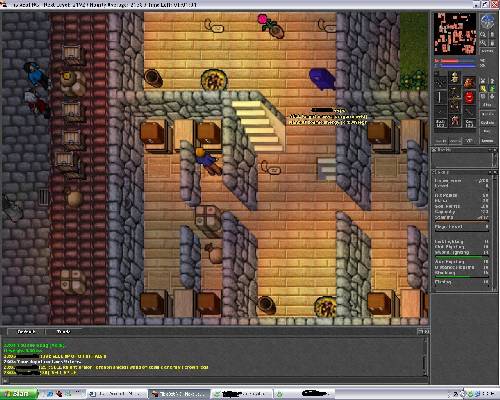The height and width of the screenshot is (400, 500).
Task: Click the Stop button under combat modes
Action: (487, 105)
